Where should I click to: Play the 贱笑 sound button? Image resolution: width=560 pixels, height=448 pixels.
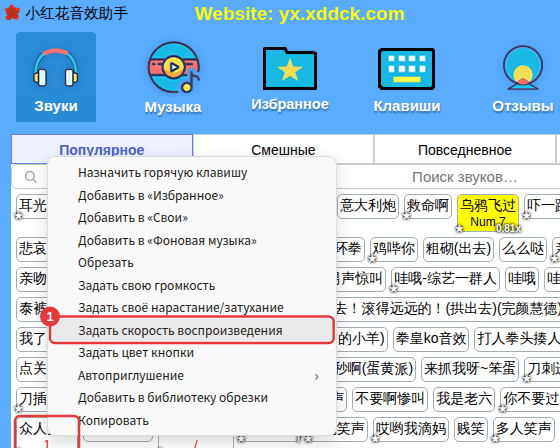point(470,429)
